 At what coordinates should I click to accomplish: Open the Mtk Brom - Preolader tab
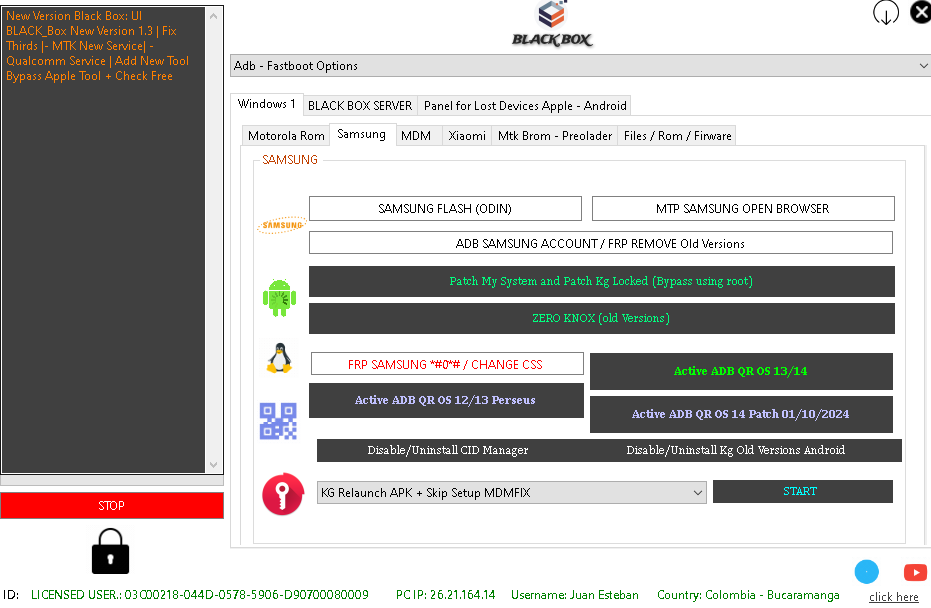click(x=555, y=136)
